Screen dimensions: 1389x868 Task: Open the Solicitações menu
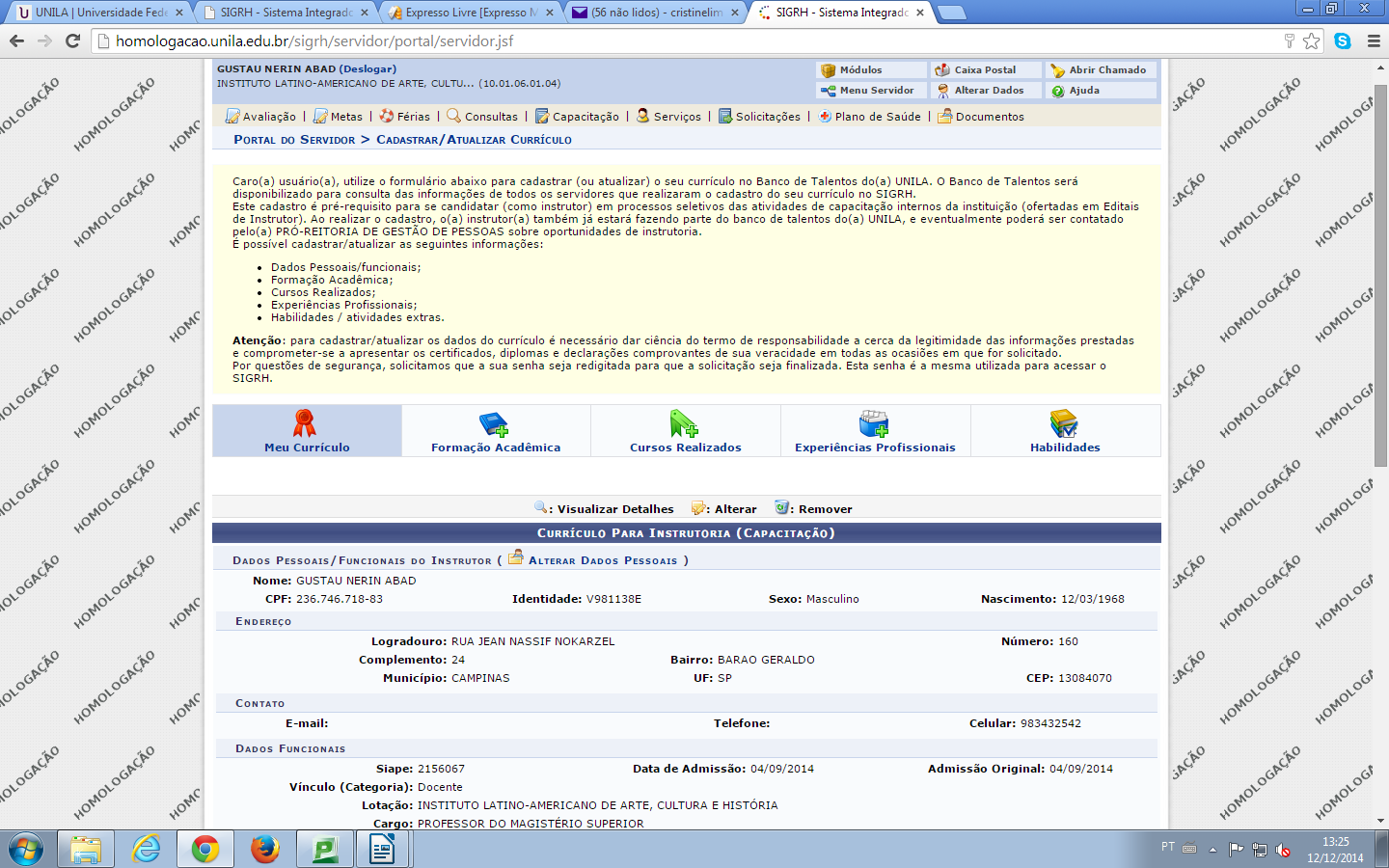759,117
